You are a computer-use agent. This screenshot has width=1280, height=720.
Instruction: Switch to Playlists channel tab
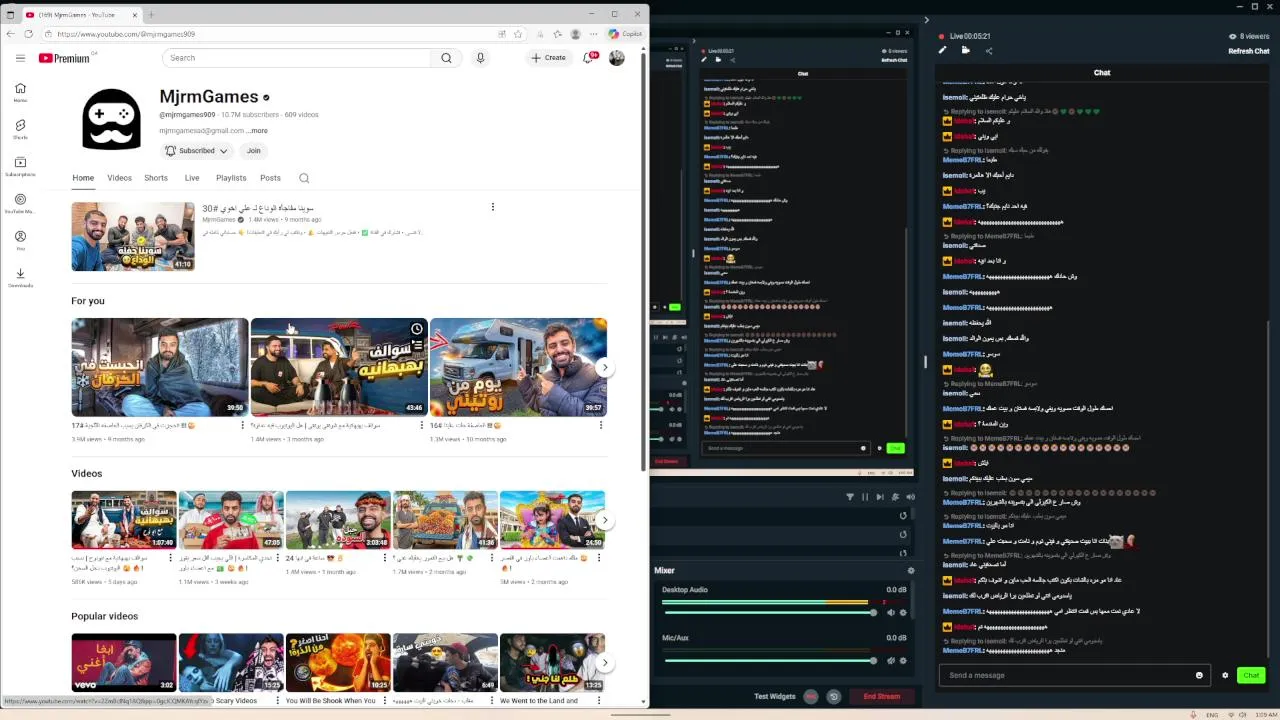[231, 178]
